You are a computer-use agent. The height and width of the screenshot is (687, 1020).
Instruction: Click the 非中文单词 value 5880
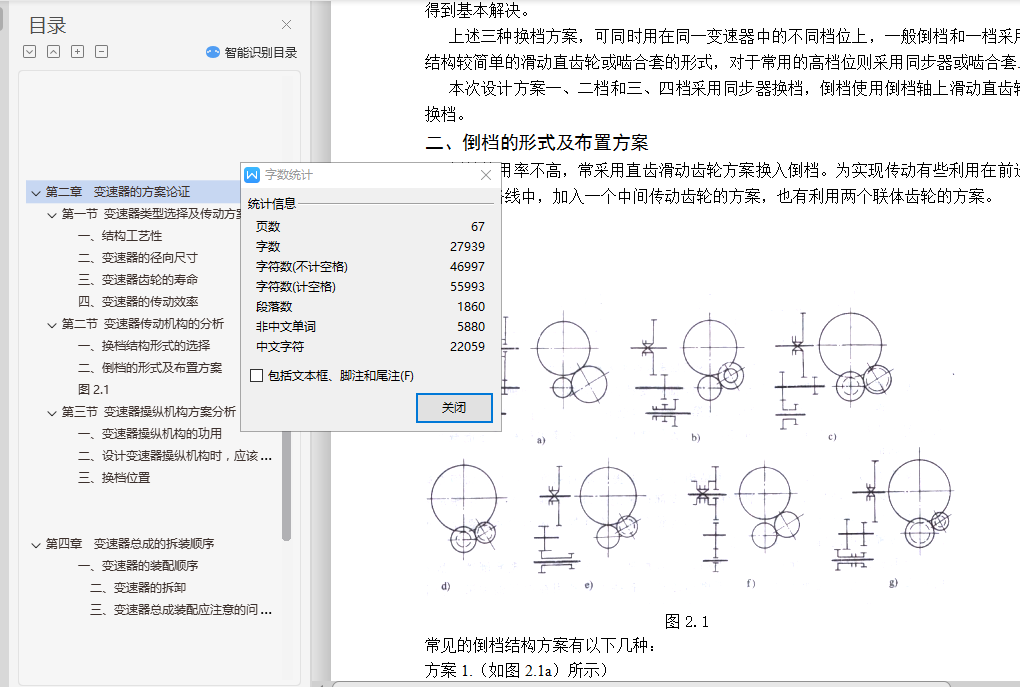[470, 327]
